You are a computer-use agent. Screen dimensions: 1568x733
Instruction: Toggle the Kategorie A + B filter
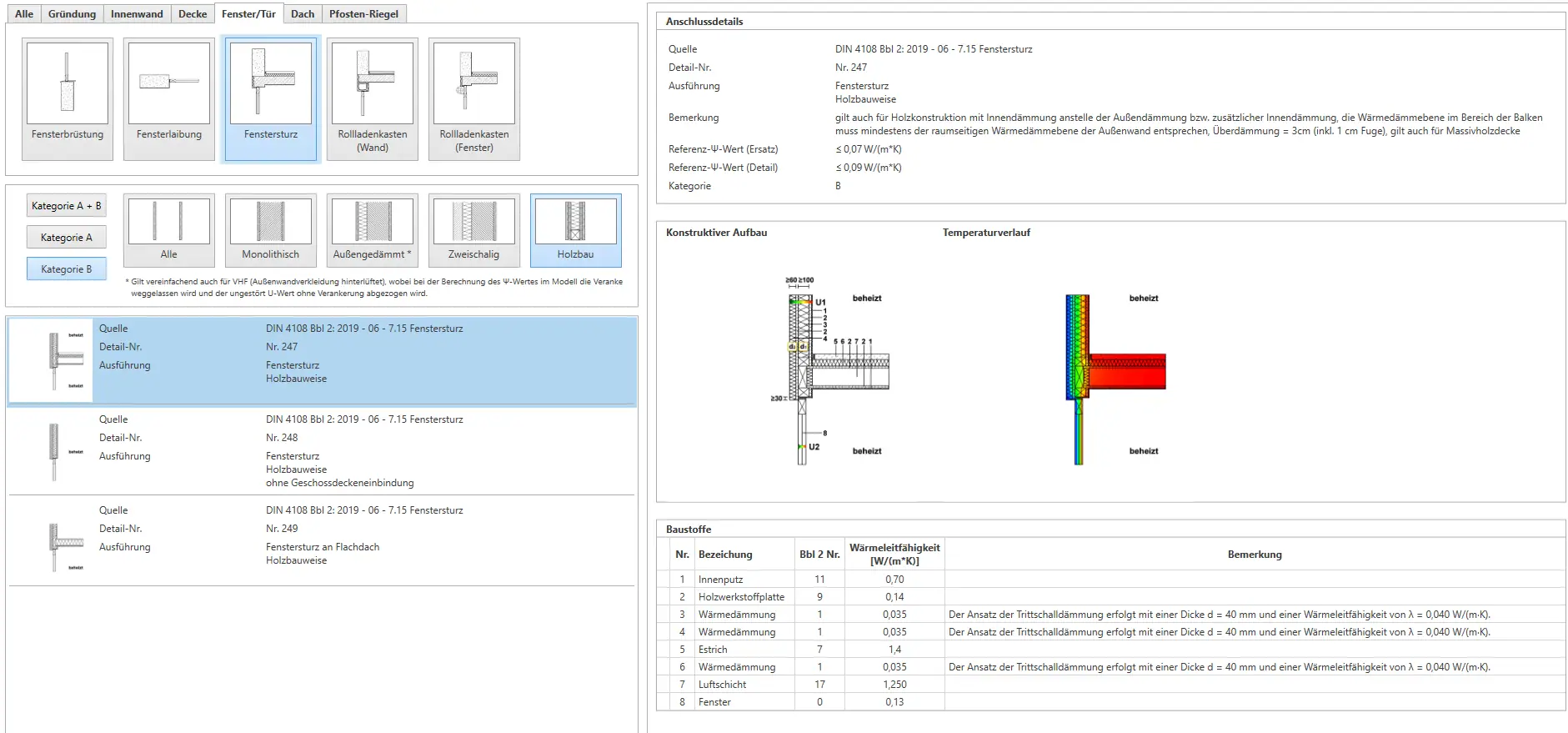point(67,206)
